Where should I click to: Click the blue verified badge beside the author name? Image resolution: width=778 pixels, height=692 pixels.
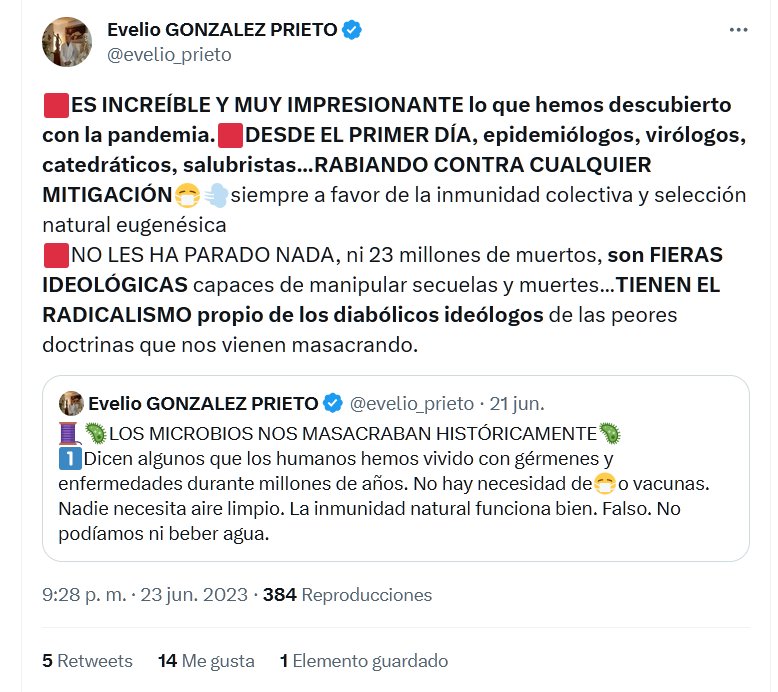[x=352, y=30]
